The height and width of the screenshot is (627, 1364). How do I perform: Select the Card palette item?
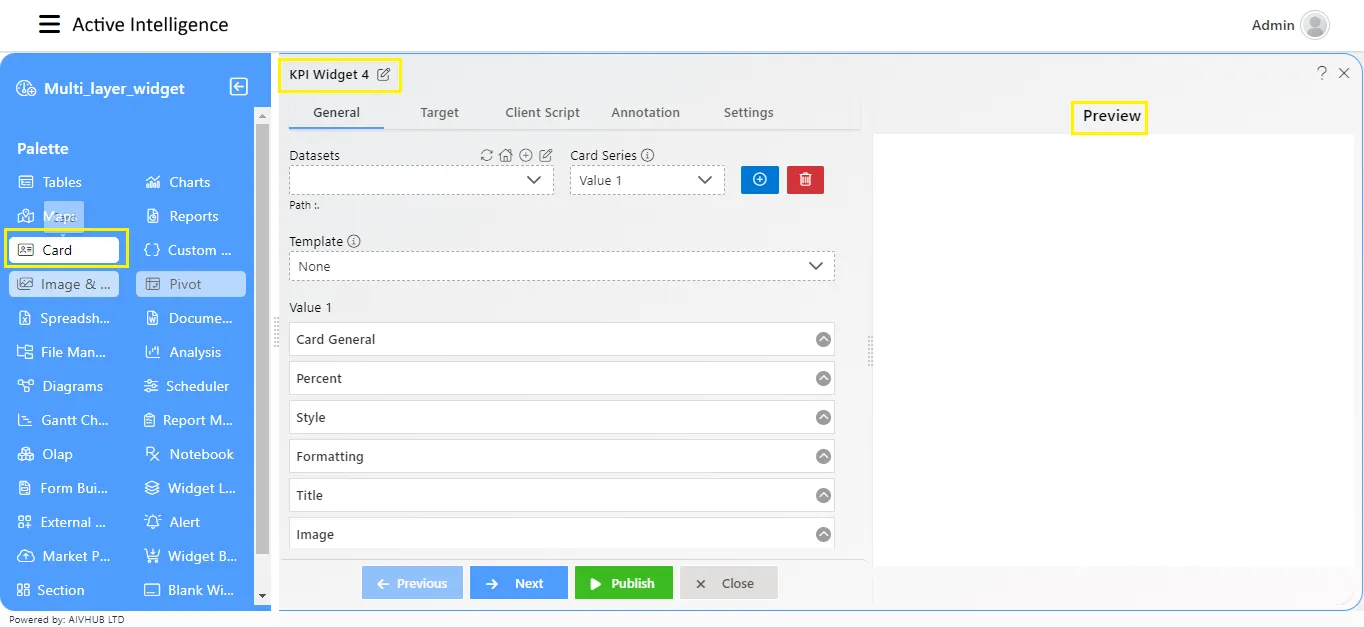point(64,250)
